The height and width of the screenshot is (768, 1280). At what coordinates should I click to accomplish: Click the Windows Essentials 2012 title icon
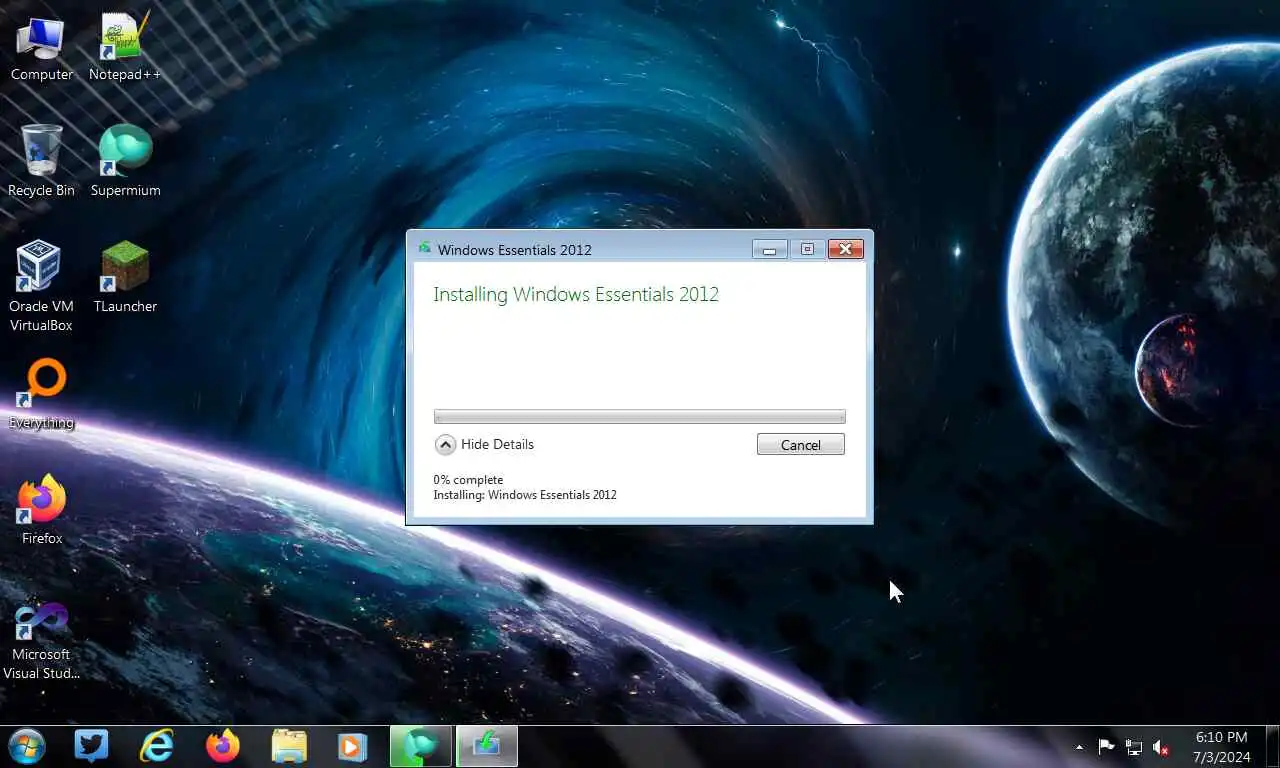424,249
